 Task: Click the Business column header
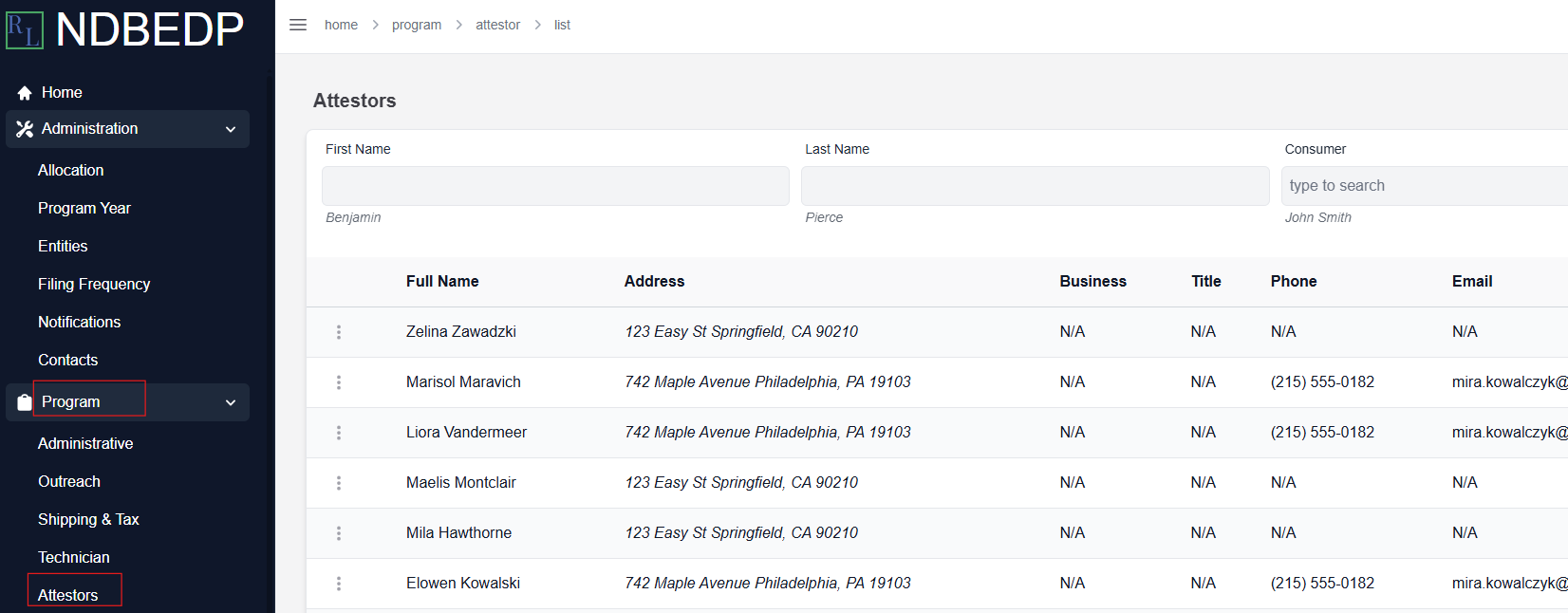[x=1093, y=282]
